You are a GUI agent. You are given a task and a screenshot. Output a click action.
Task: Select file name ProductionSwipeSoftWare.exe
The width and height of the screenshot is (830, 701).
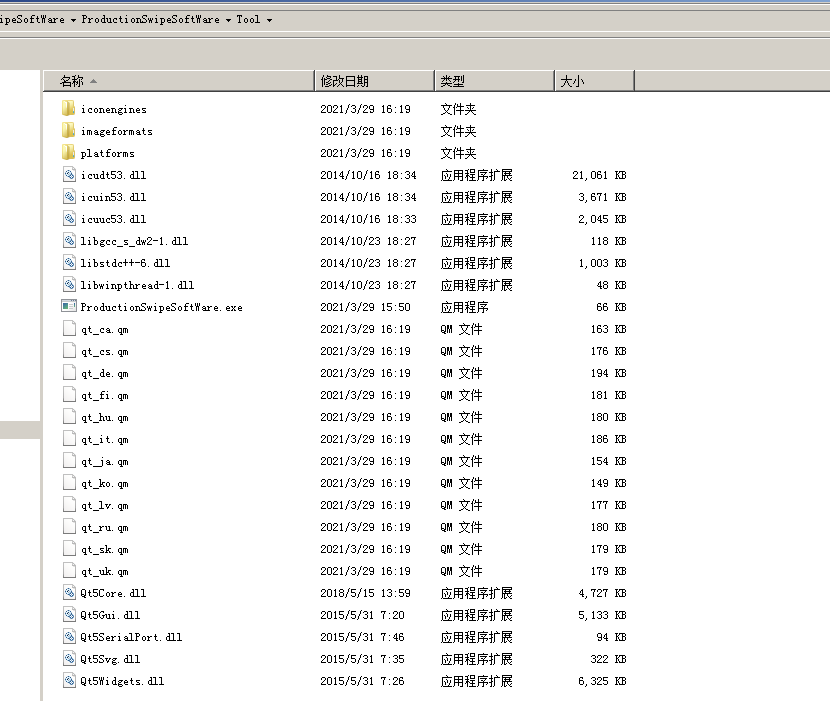tap(161, 307)
